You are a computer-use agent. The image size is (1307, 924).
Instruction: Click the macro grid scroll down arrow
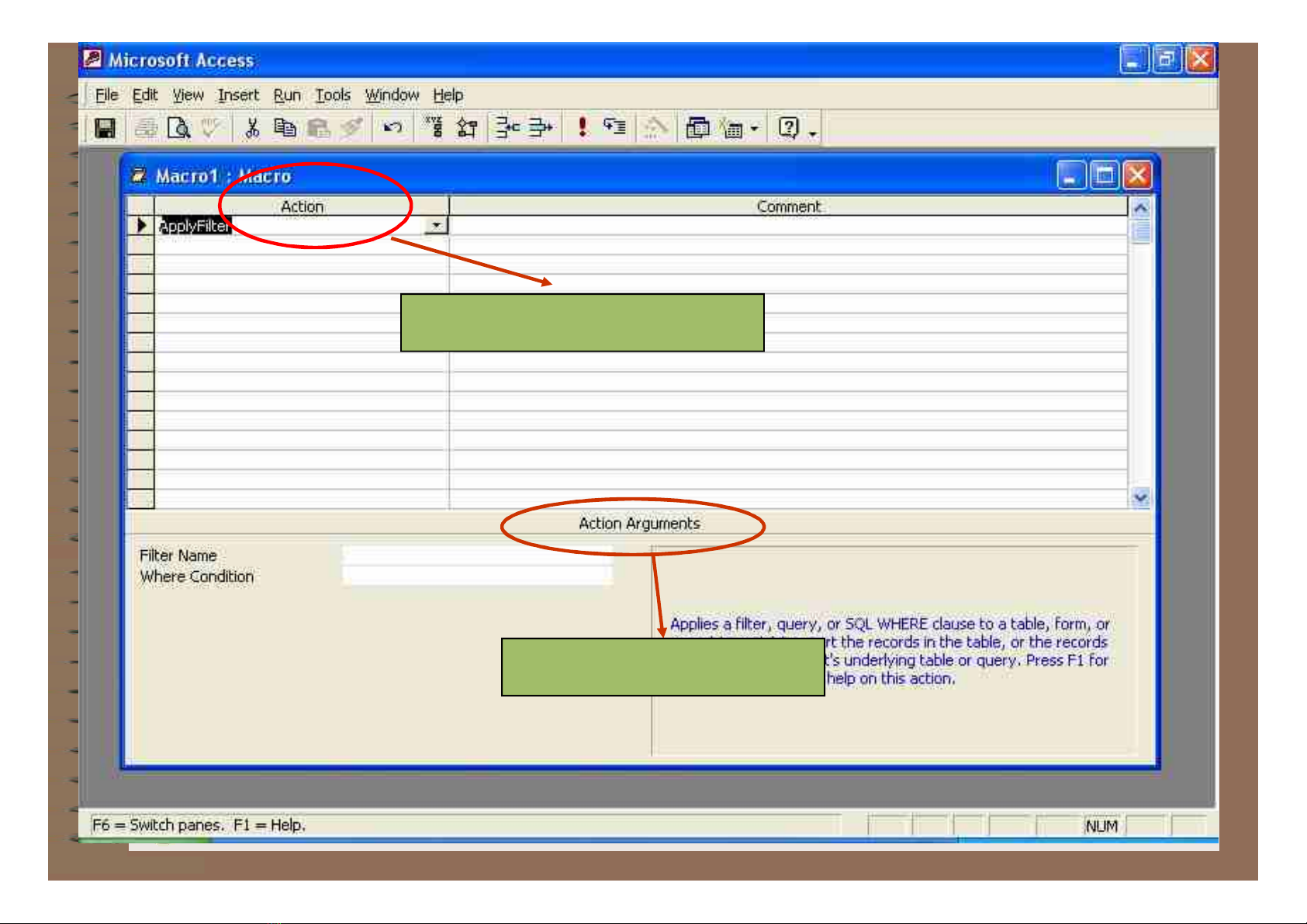click(1140, 497)
